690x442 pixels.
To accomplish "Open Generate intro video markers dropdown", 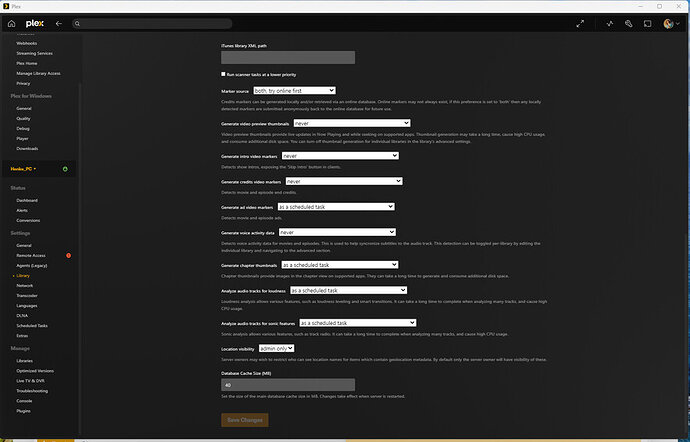I will pyautogui.click(x=340, y=155).
